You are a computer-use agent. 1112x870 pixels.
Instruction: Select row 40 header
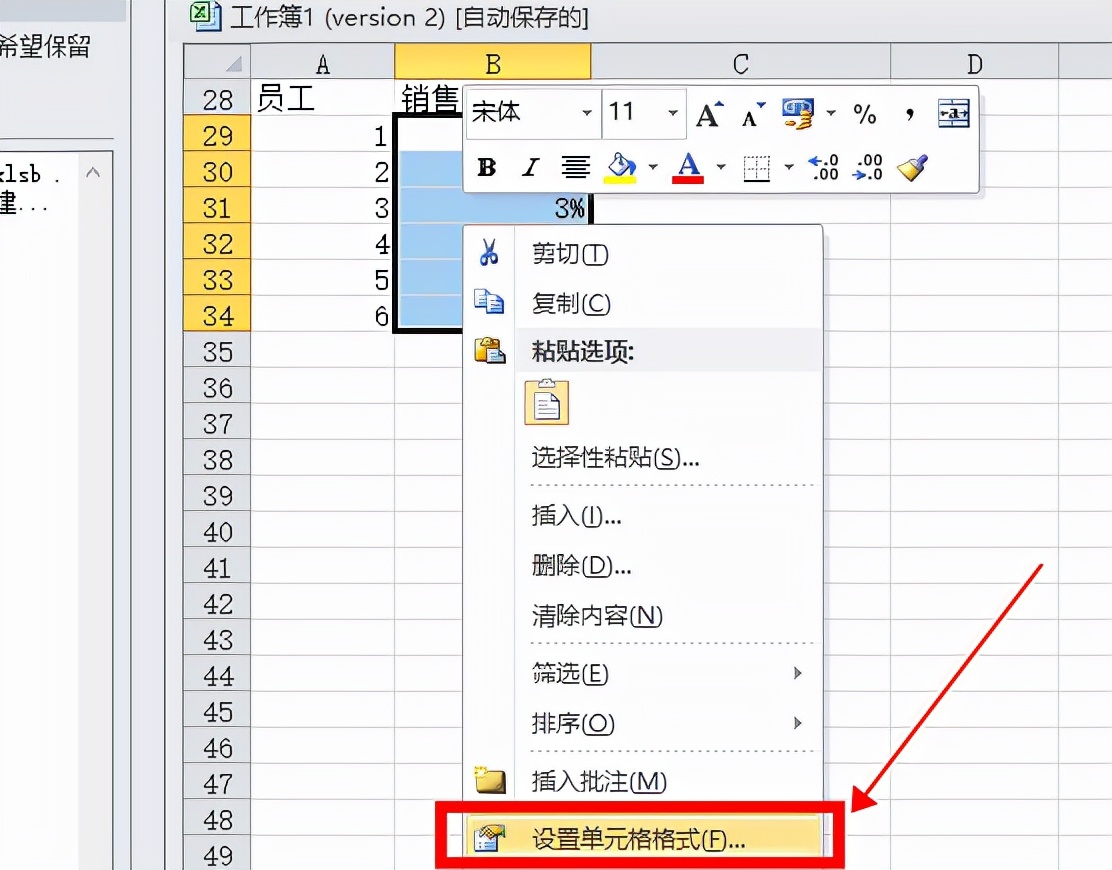(x=217, y=532)
